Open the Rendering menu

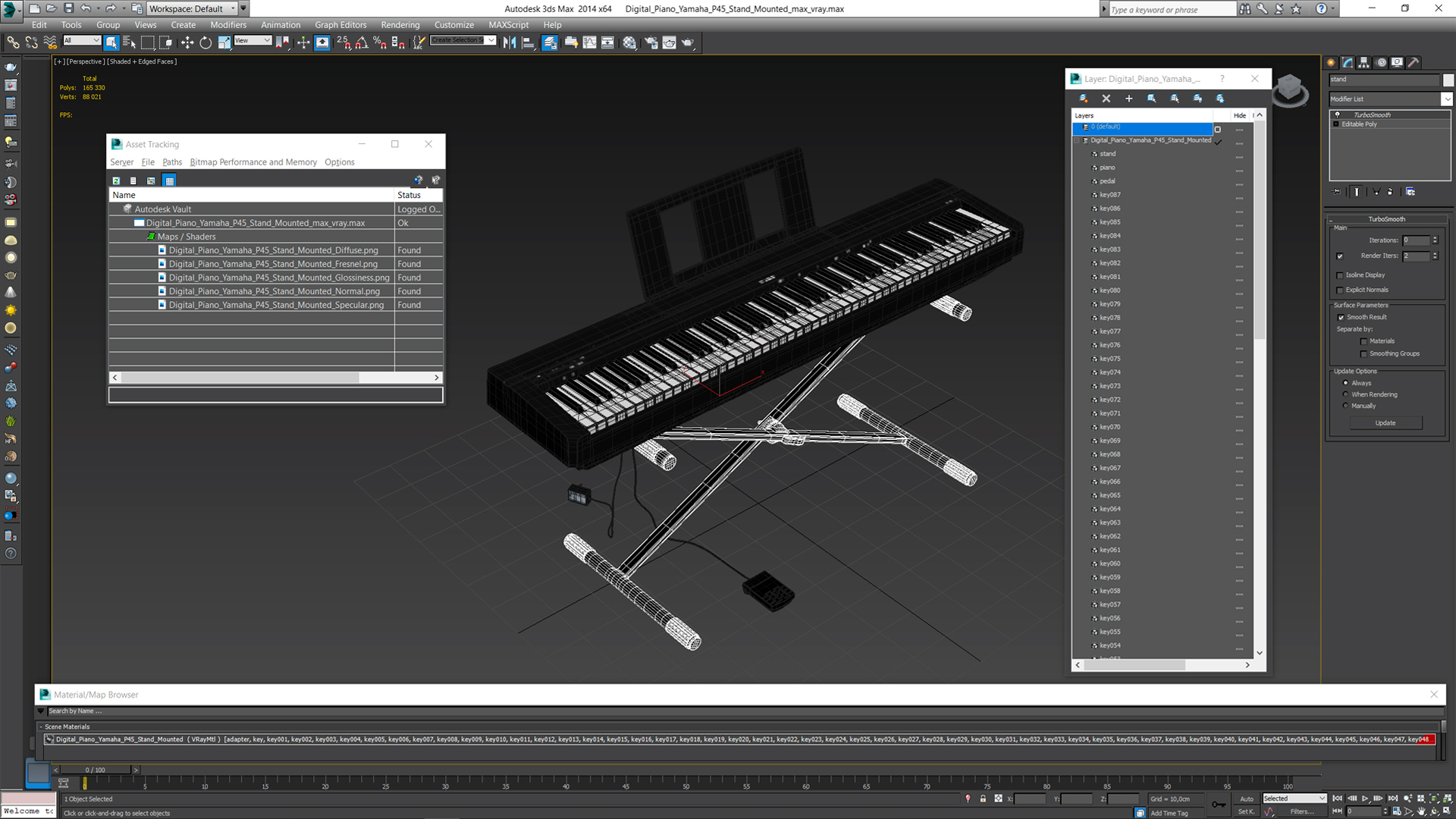point(400,25)
